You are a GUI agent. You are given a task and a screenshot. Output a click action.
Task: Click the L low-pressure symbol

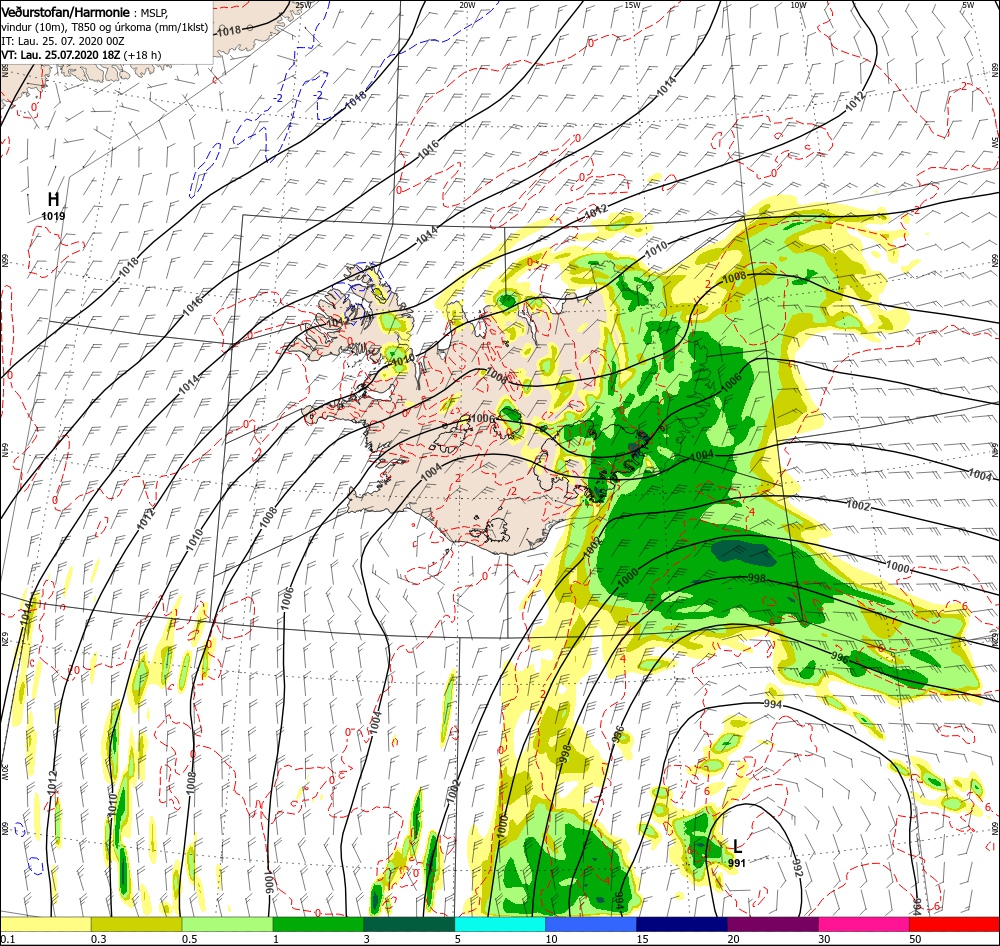[737, 846]
